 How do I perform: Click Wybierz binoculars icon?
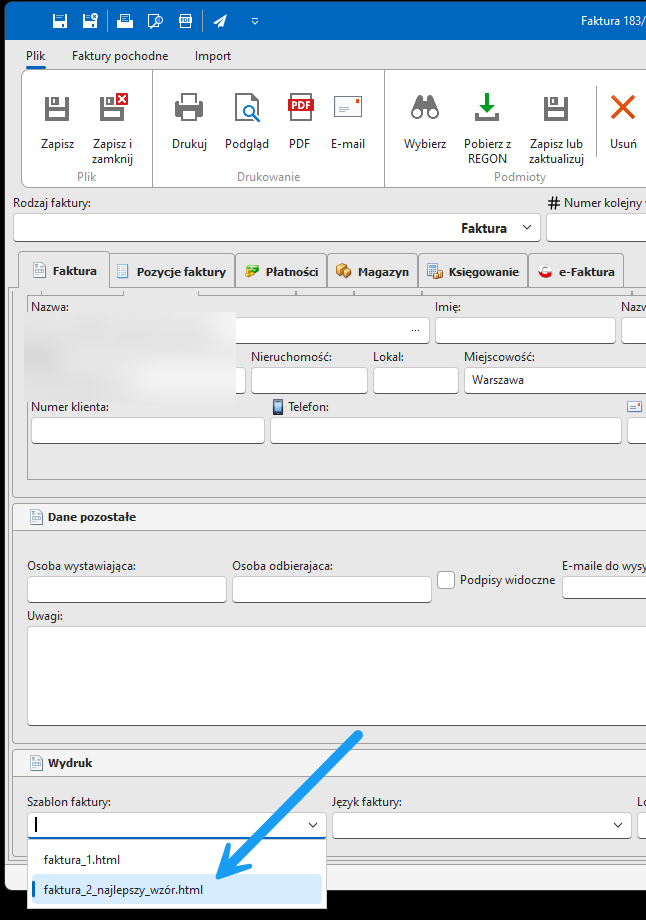pos(425,108)
